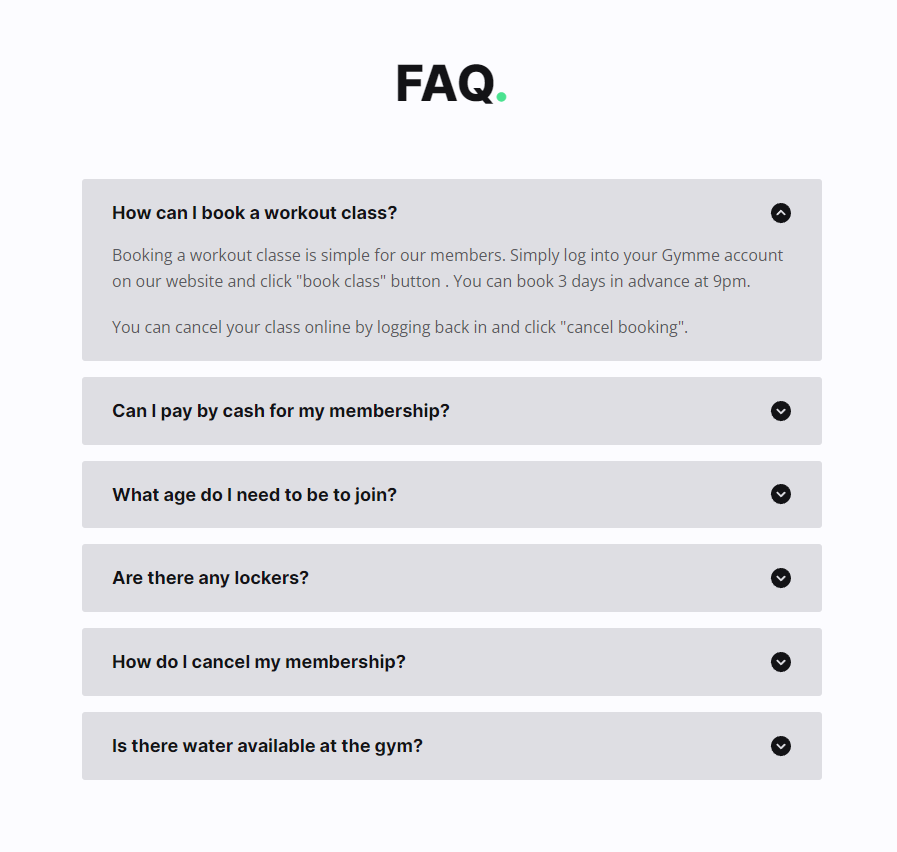Click the answer paragraph about booking a workout class
Screen dimensions: 897x852
pyautogui.click(x=447, y=268)
